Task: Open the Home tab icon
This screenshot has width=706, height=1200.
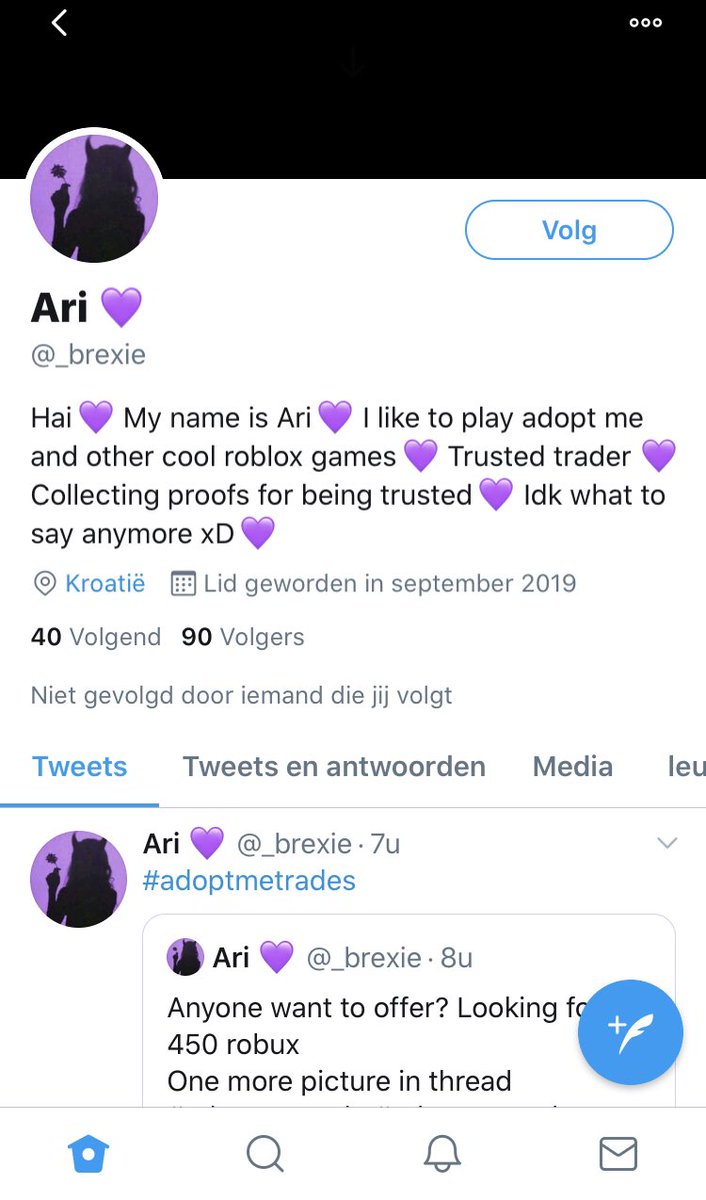Action: (88, 1154)
